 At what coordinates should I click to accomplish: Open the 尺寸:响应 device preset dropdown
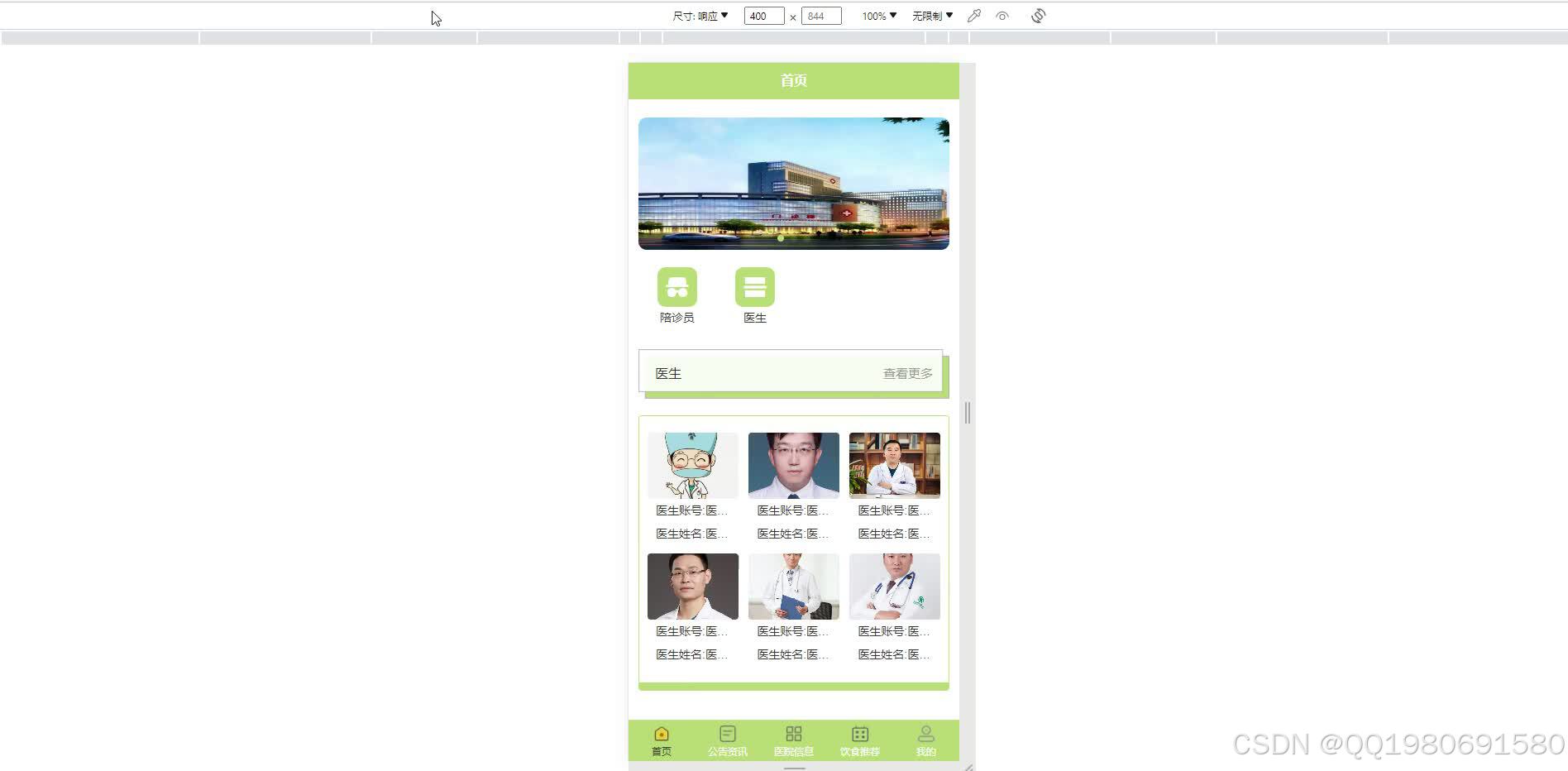pos(700,15)
